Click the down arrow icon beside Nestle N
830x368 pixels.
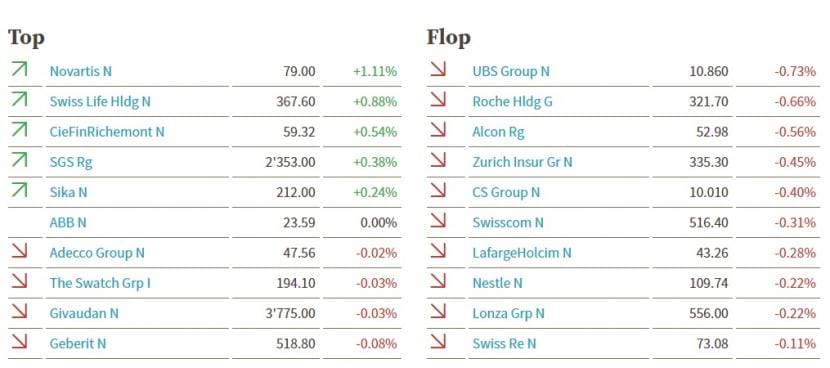coord(438,281)
